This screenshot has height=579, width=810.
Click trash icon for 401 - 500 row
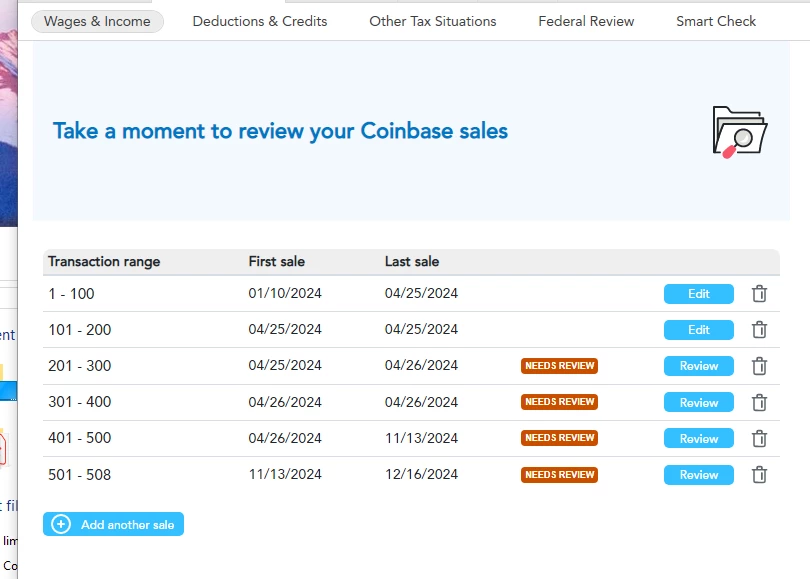[759, 438]
